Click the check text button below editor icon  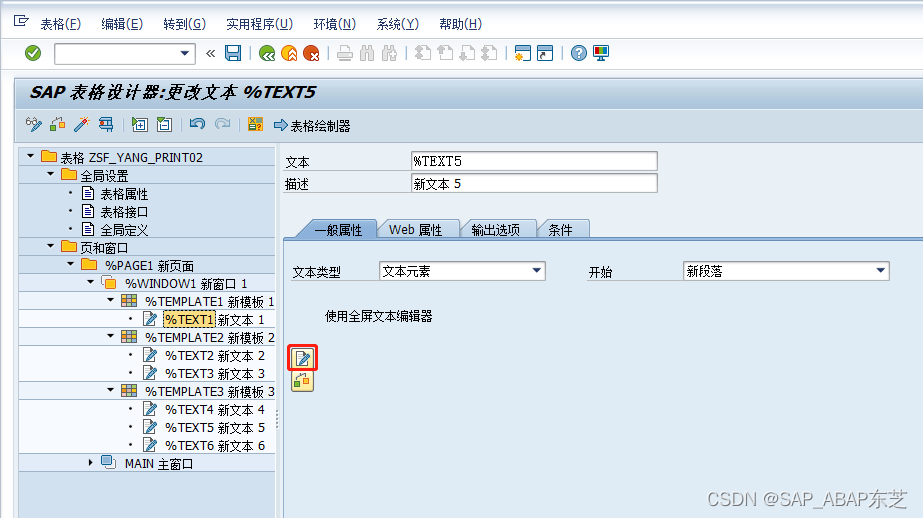coord(303,381)
